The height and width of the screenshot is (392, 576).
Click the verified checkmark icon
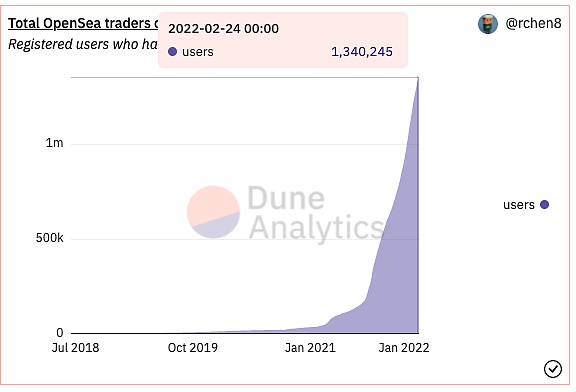tap(553, 368)
